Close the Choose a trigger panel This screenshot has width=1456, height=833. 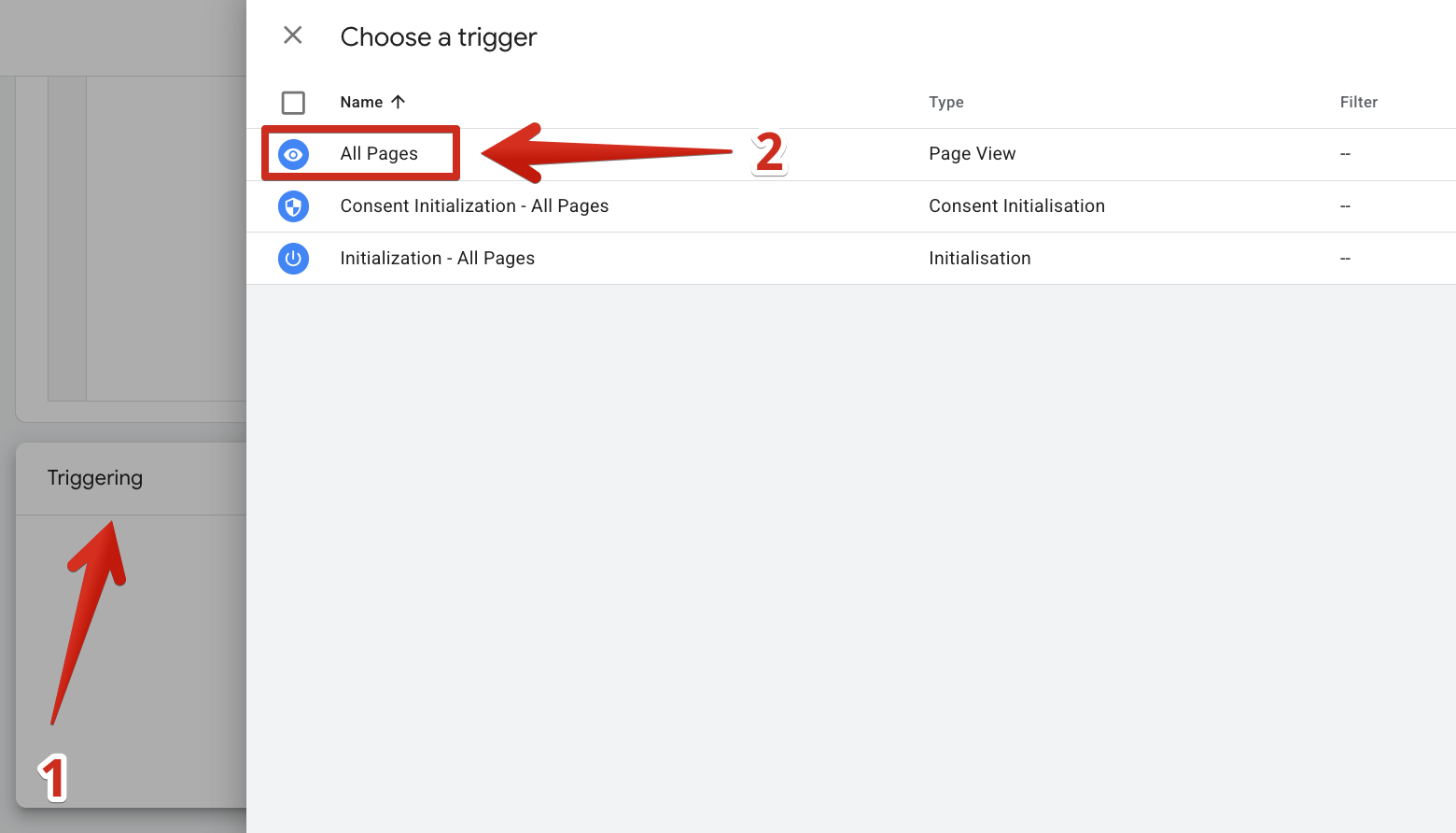click(293, 35)
